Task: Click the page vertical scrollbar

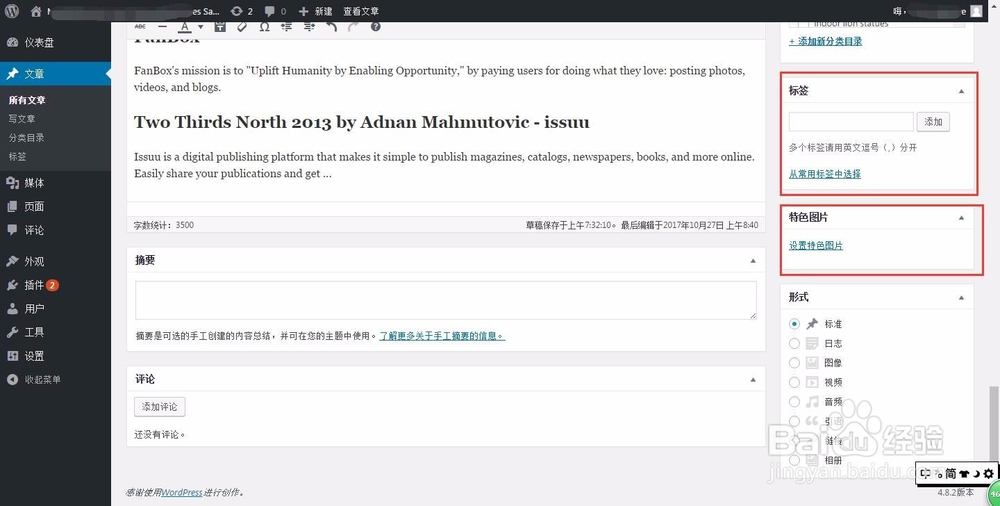Action: tap(994, 424)
